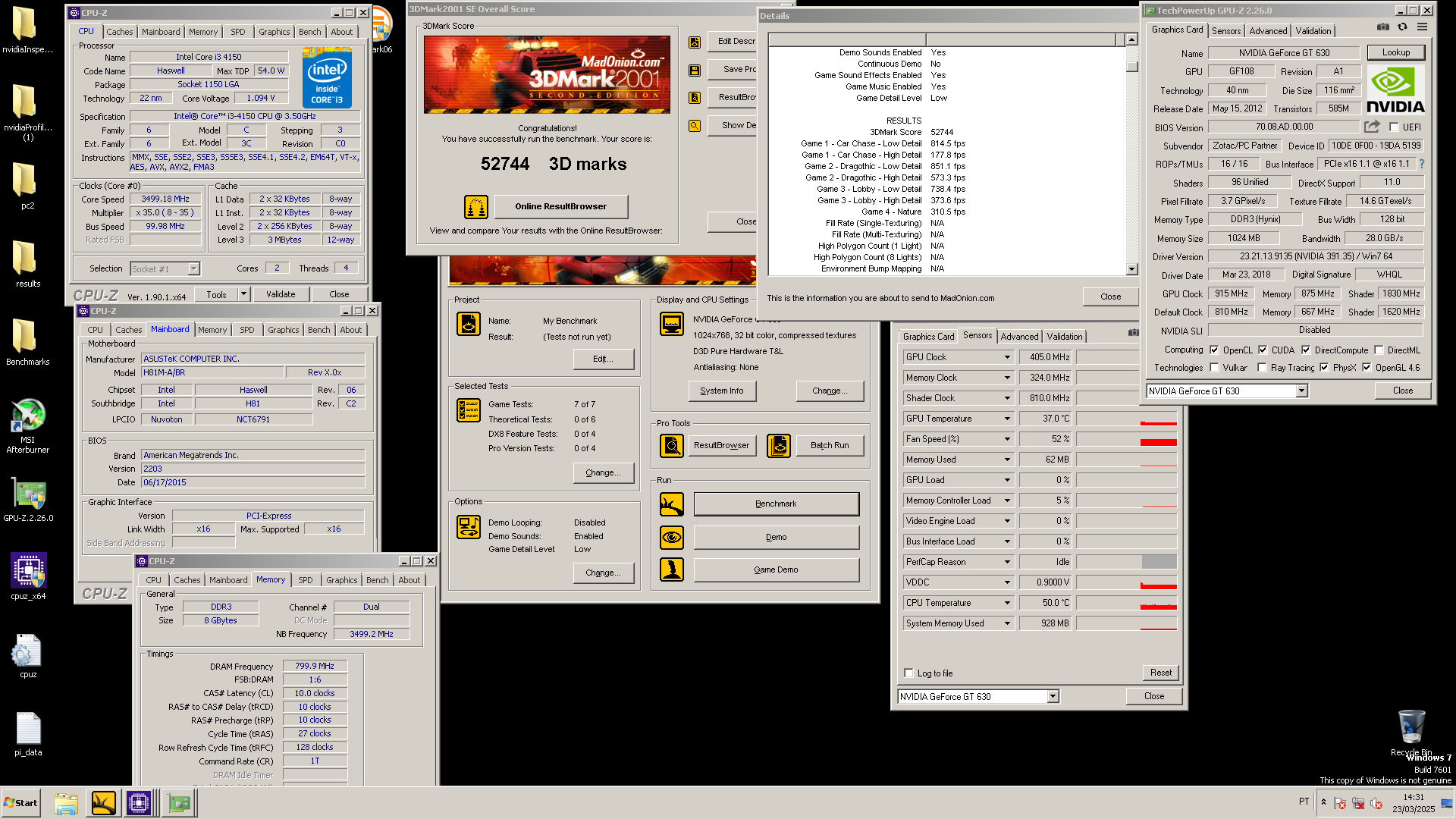
Task: Click the Start button on taskbar
Action: pos(21,803)
